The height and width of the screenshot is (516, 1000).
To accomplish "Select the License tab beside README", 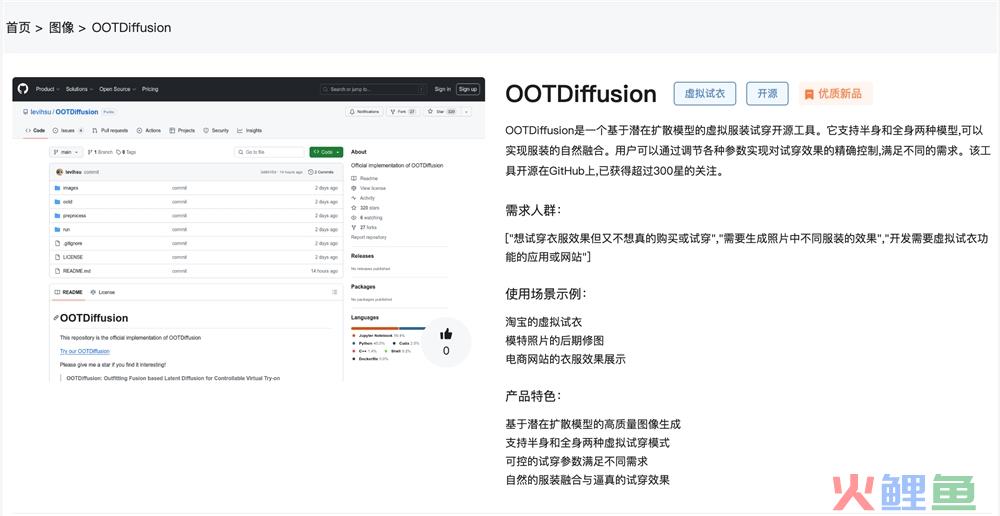I will (x=103, y=292).
